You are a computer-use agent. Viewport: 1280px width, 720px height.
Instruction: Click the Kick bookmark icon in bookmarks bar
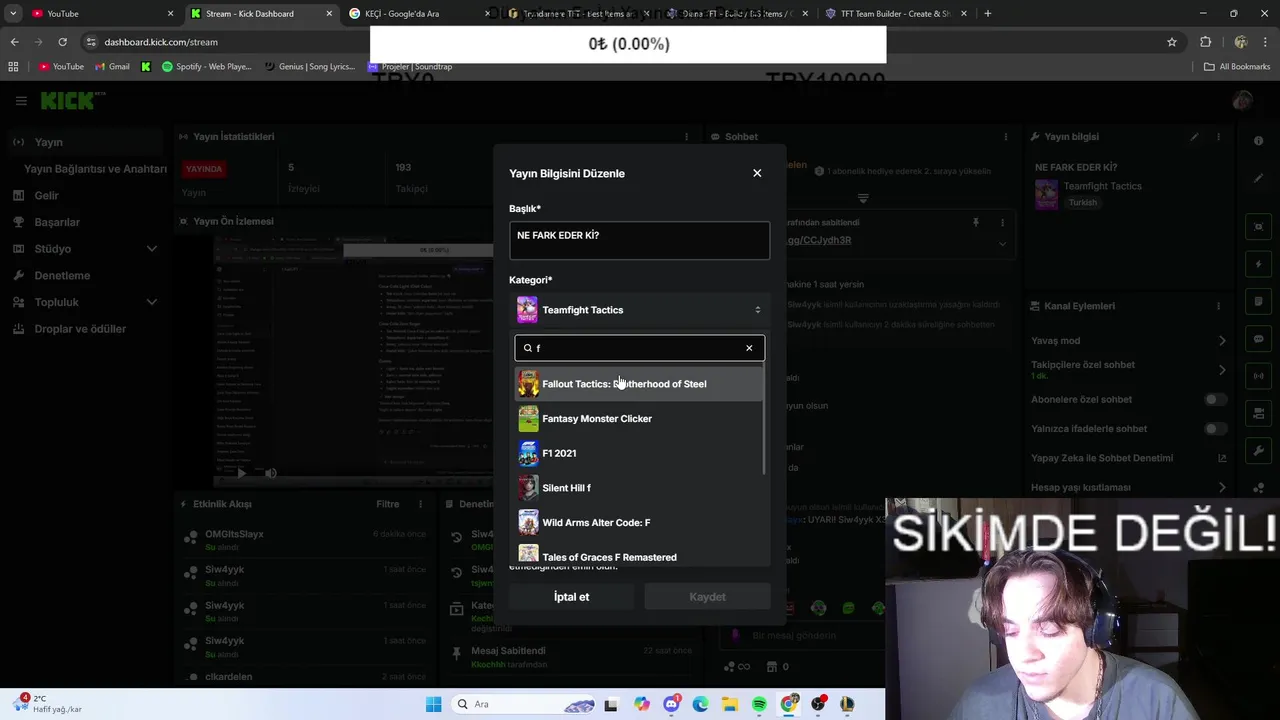point(146,66)
